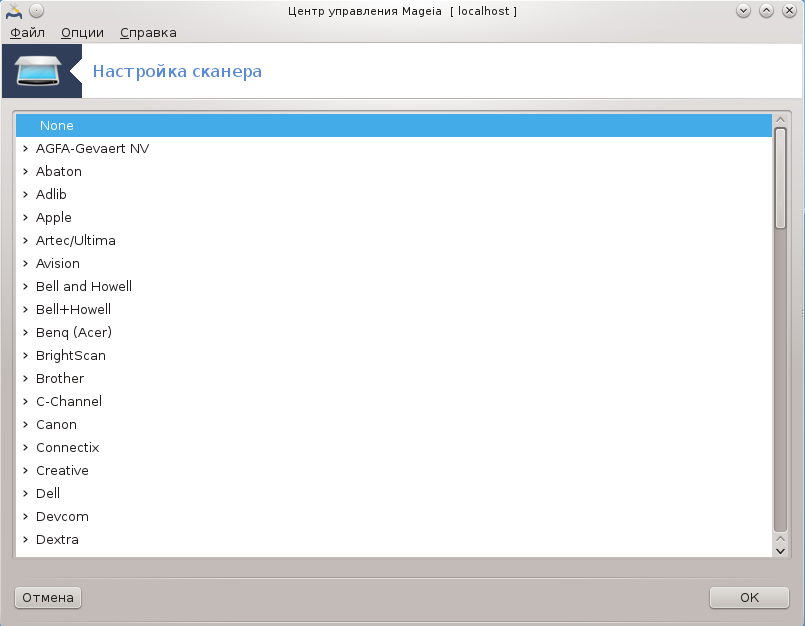805x626 pixels.
Task: Expand the Creative arrow
Action: pyautogui.click(x=25, y=470)
